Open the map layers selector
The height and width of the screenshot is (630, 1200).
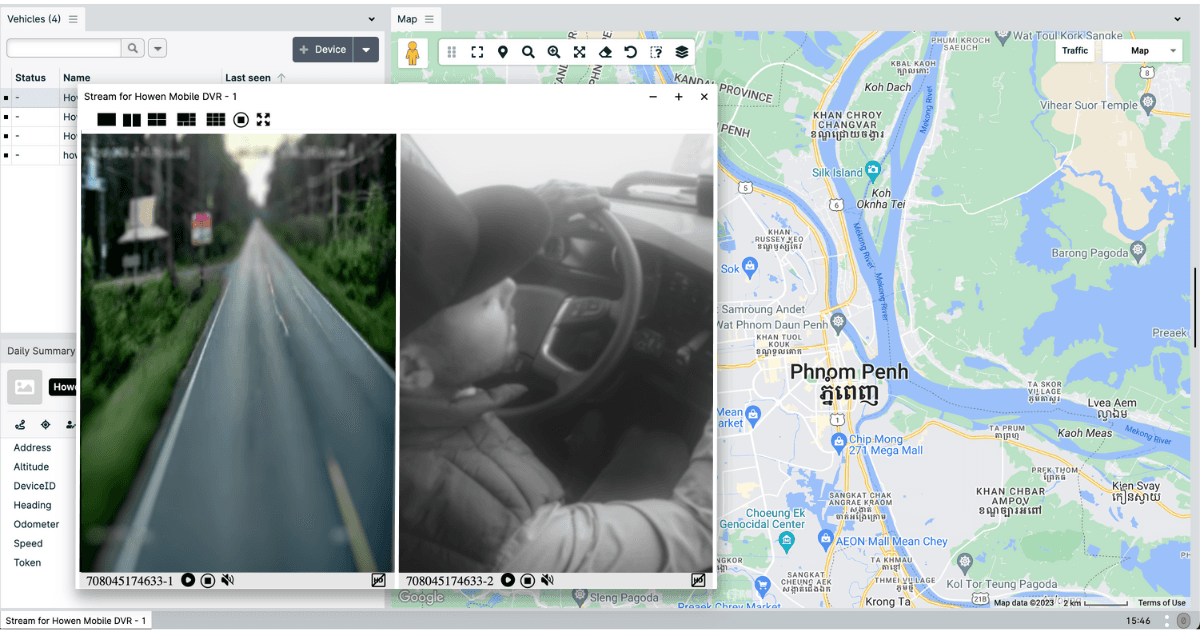point(681,52)
